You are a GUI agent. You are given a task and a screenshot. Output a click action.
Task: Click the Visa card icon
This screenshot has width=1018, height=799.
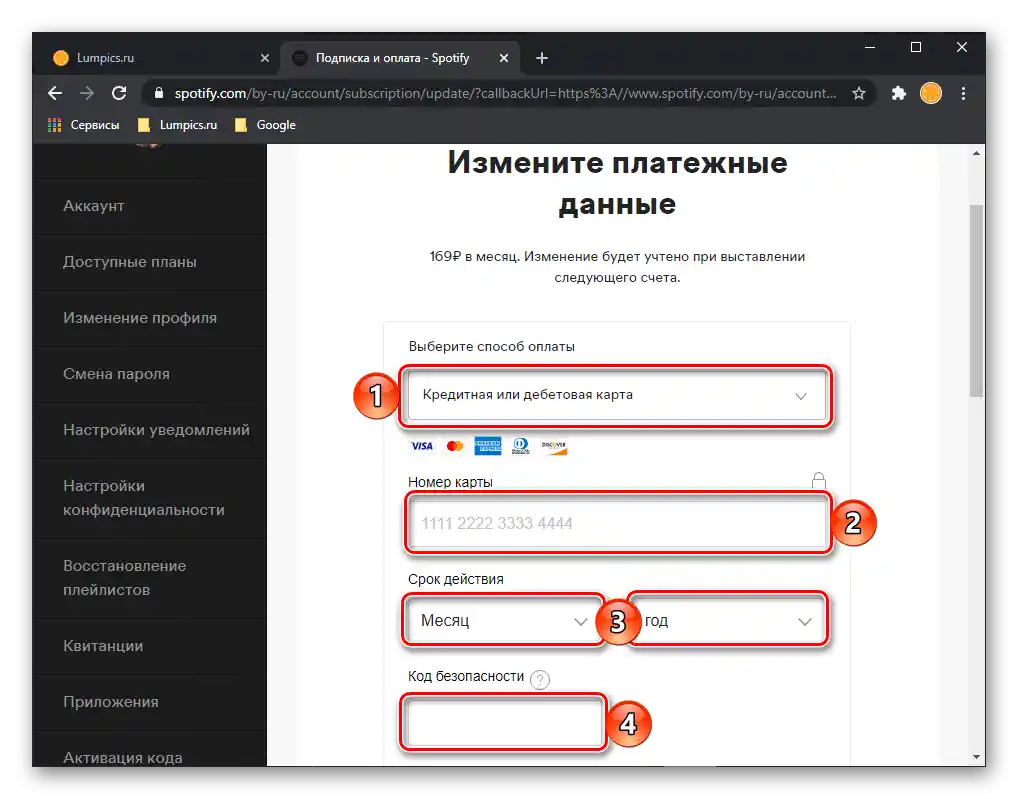[421, 445]
